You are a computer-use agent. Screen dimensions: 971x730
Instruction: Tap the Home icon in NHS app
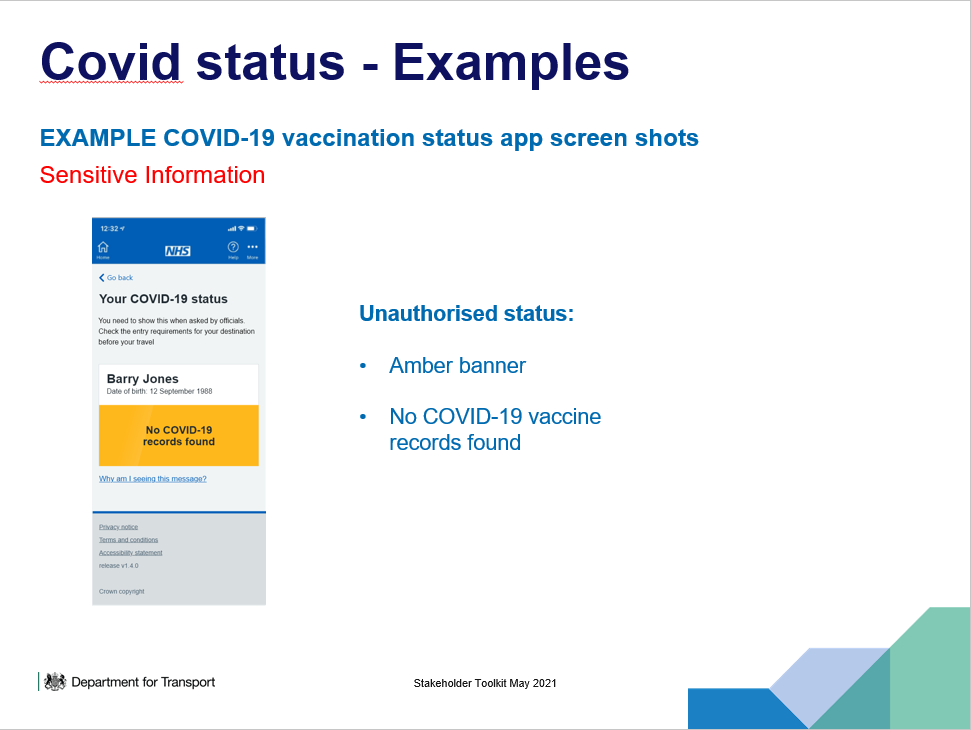[103, 249]
